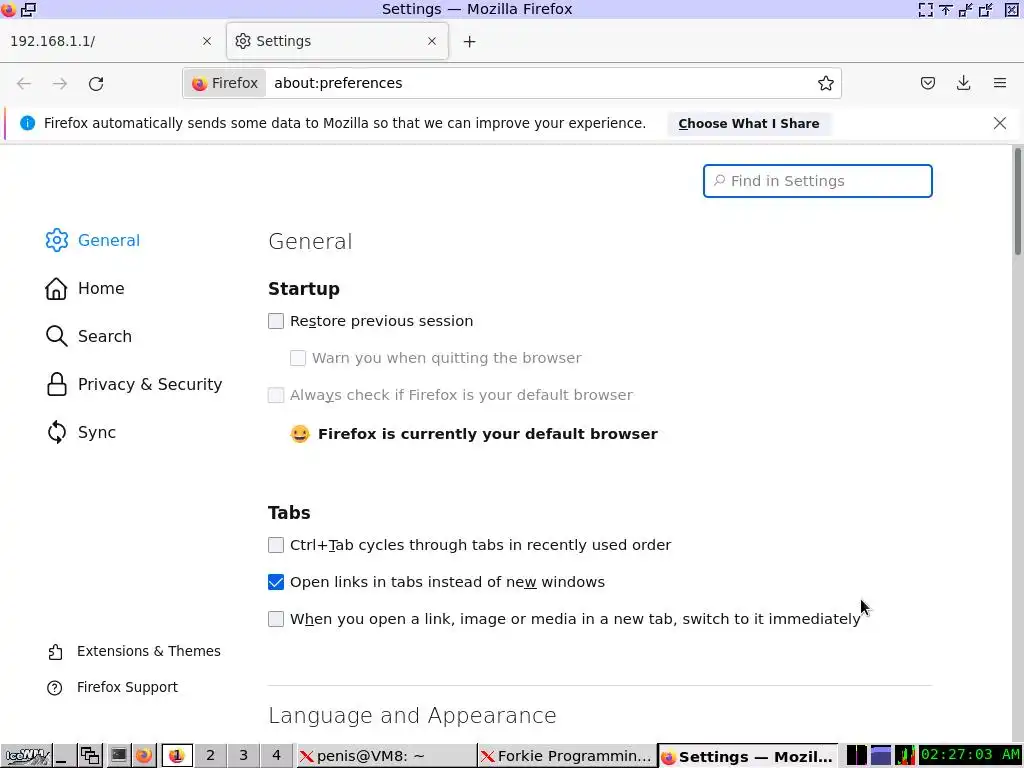Viewport: 1024px width, 768px height.
Task: Switch to the 192.168.1.1 tab
Action: tap(112, 41)
